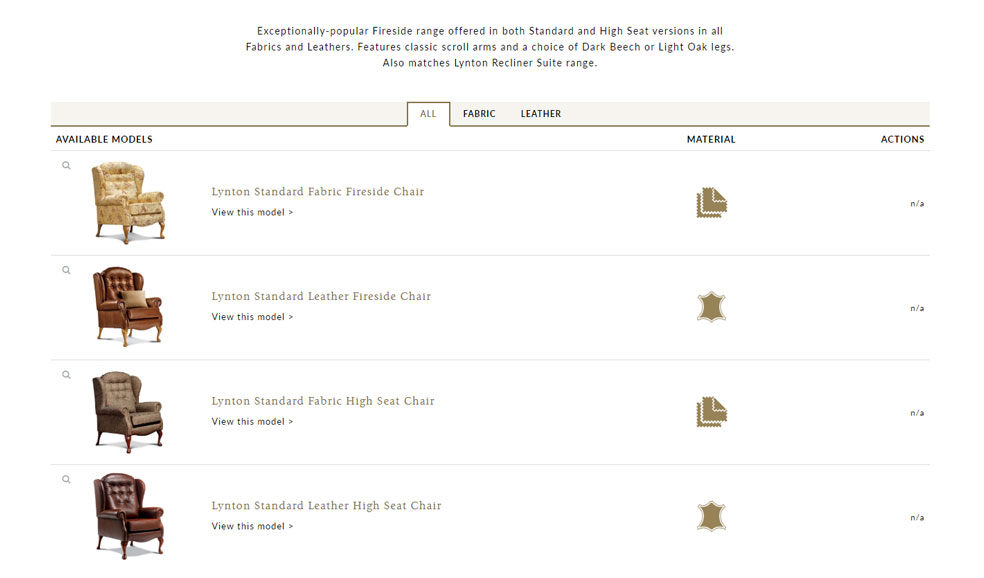Click the dark brown Leather High Seat Chair thumbnail

(126, 516)
